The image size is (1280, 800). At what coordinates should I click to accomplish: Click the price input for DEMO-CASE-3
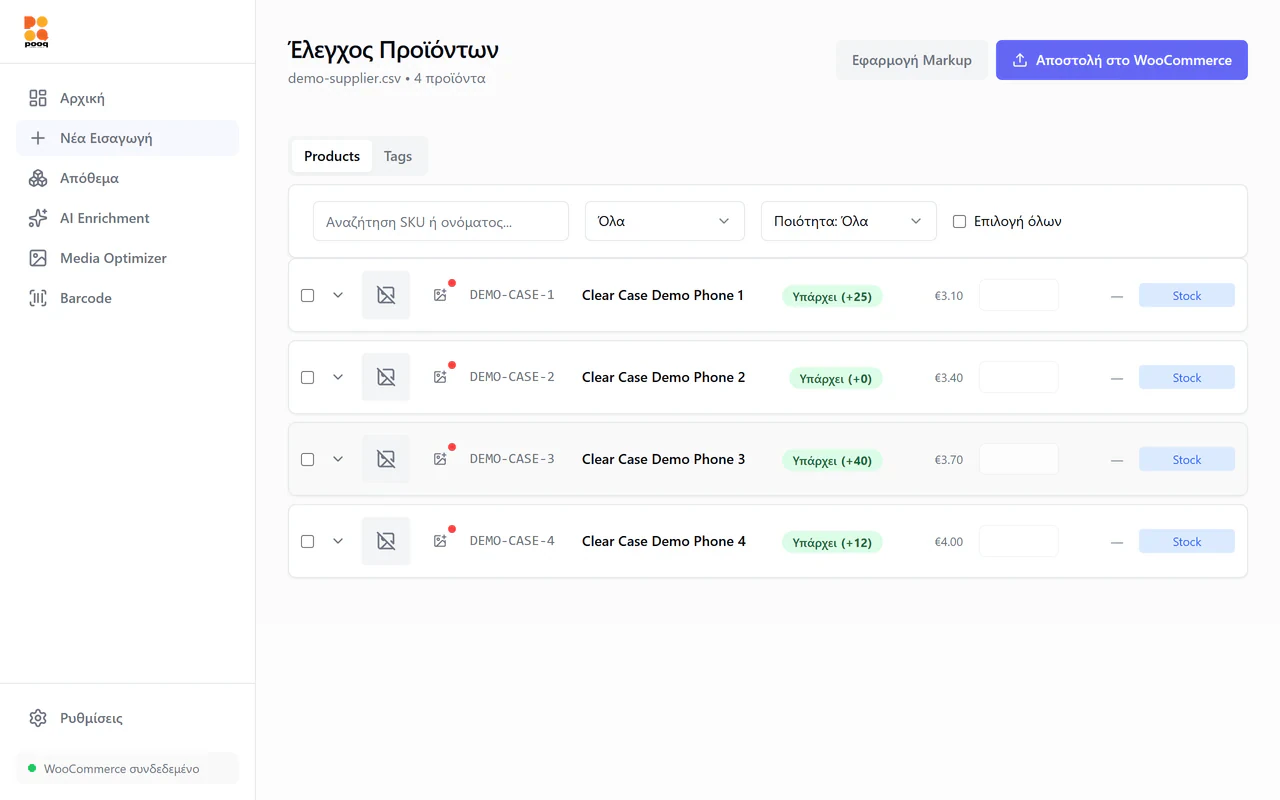pos(1019,459)
